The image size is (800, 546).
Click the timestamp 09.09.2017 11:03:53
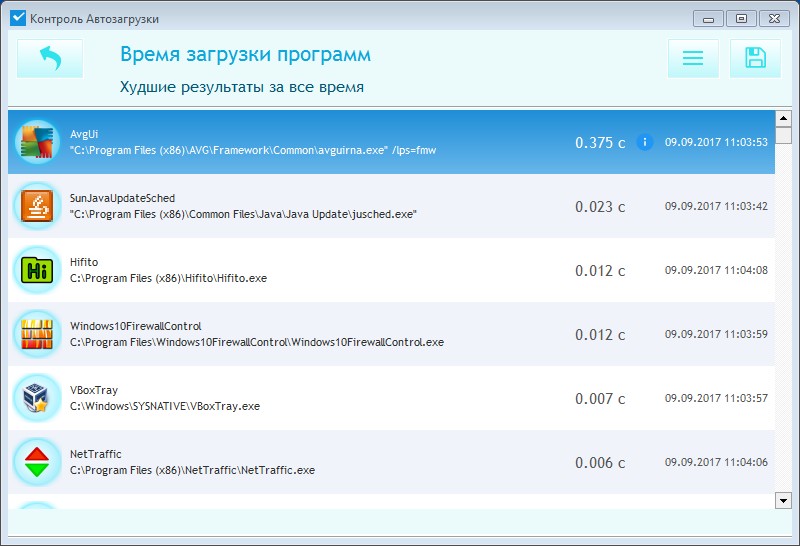pyautogui.click(x=716, y=142)
